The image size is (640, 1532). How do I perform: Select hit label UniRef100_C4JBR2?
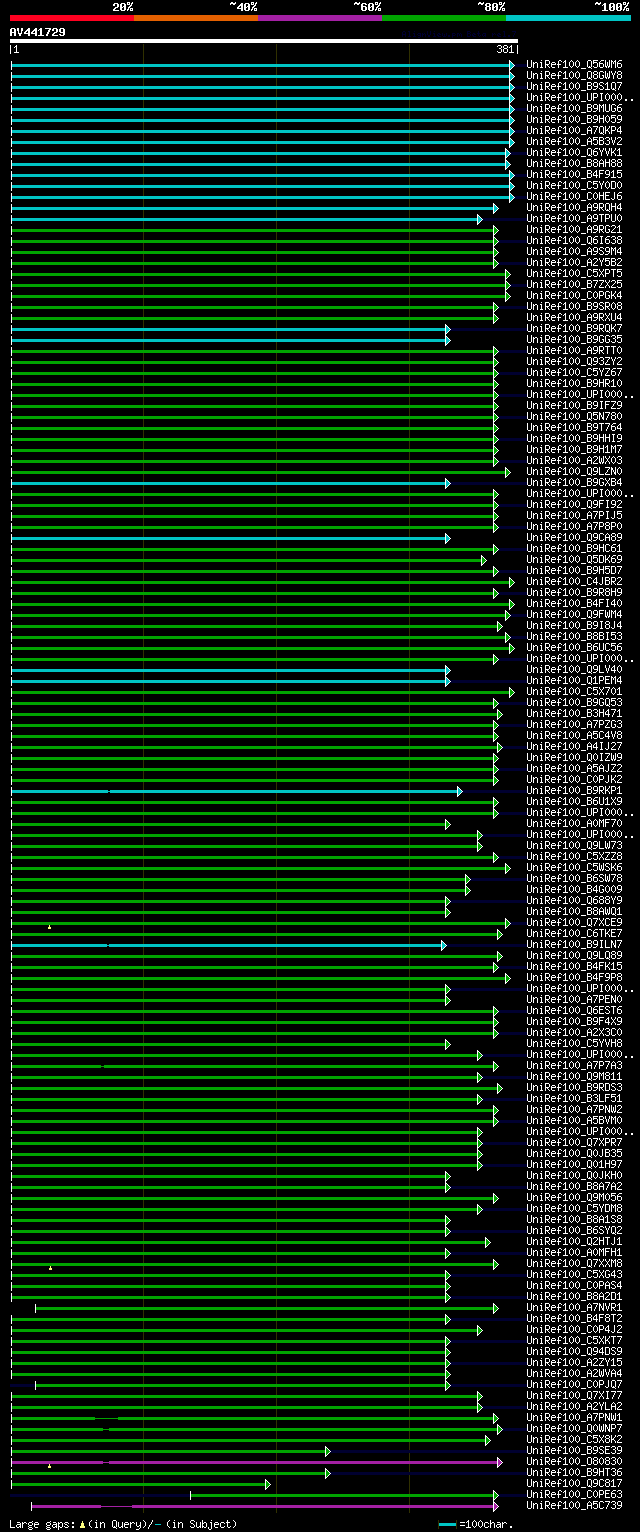(x=574, y=582)
